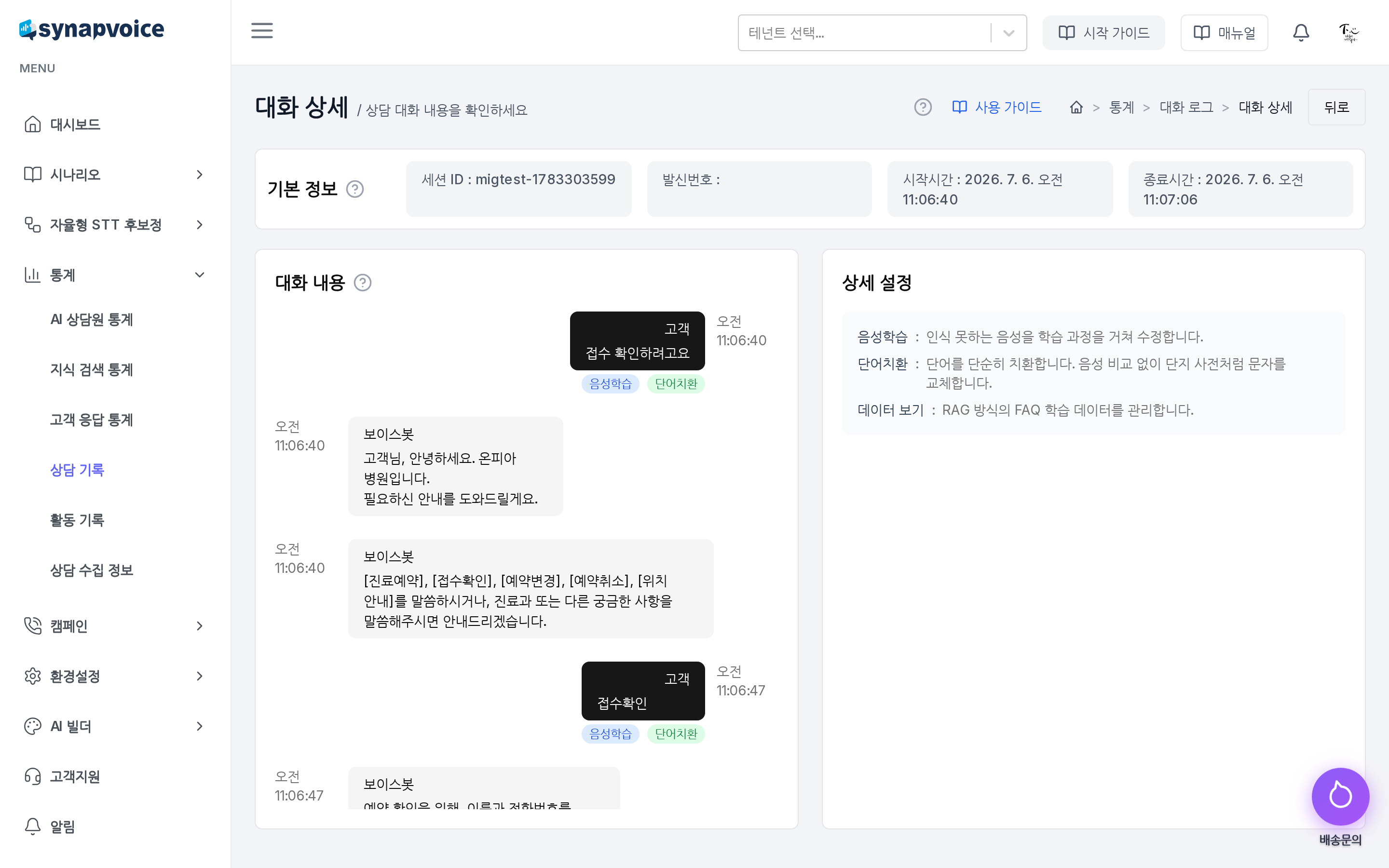This screenshot has height=868, width=1389.
Task: Expand the AI 빌더 menu chevron
Action: [199, 726]
